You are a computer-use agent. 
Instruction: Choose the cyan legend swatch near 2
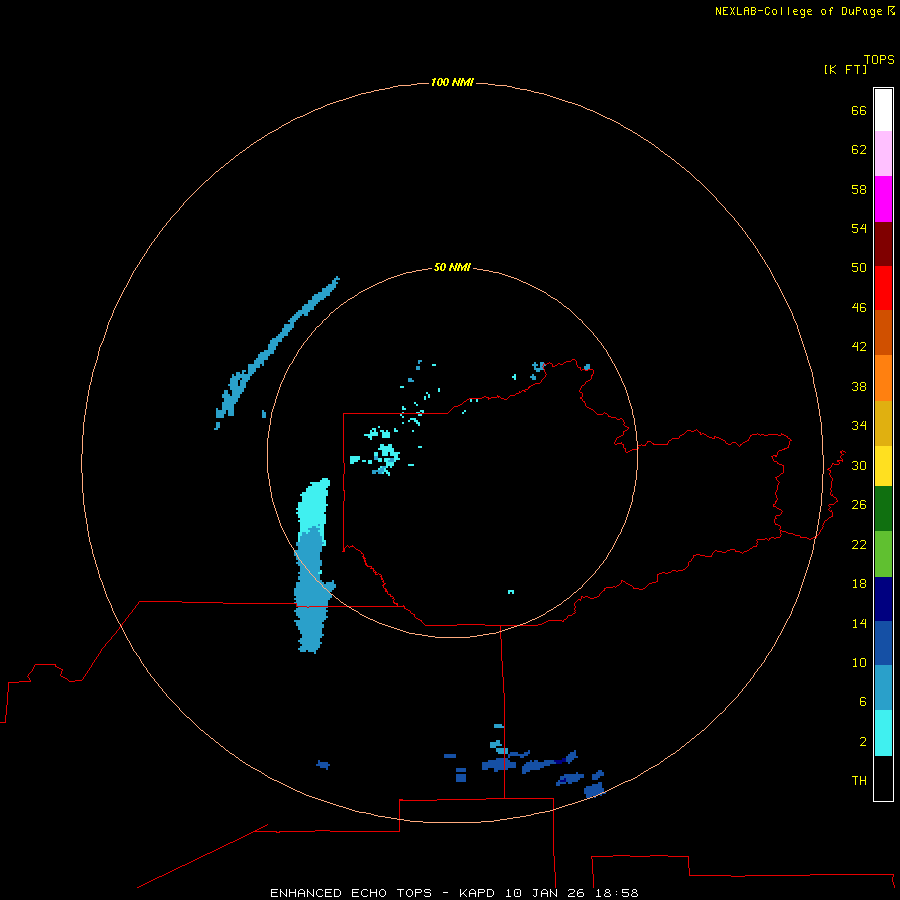(x=883, y=733)
